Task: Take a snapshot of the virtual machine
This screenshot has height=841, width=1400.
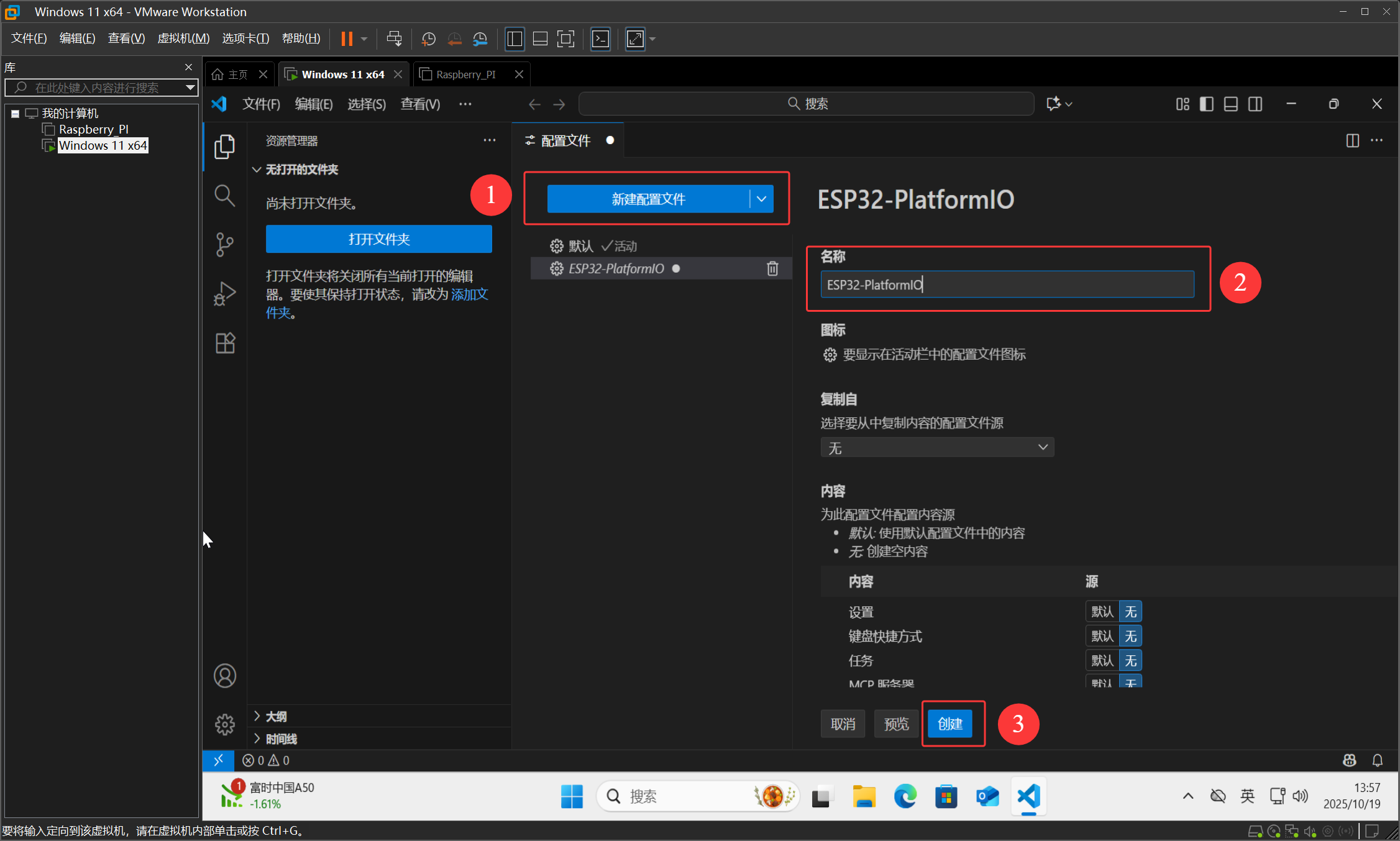Action: 428,39
